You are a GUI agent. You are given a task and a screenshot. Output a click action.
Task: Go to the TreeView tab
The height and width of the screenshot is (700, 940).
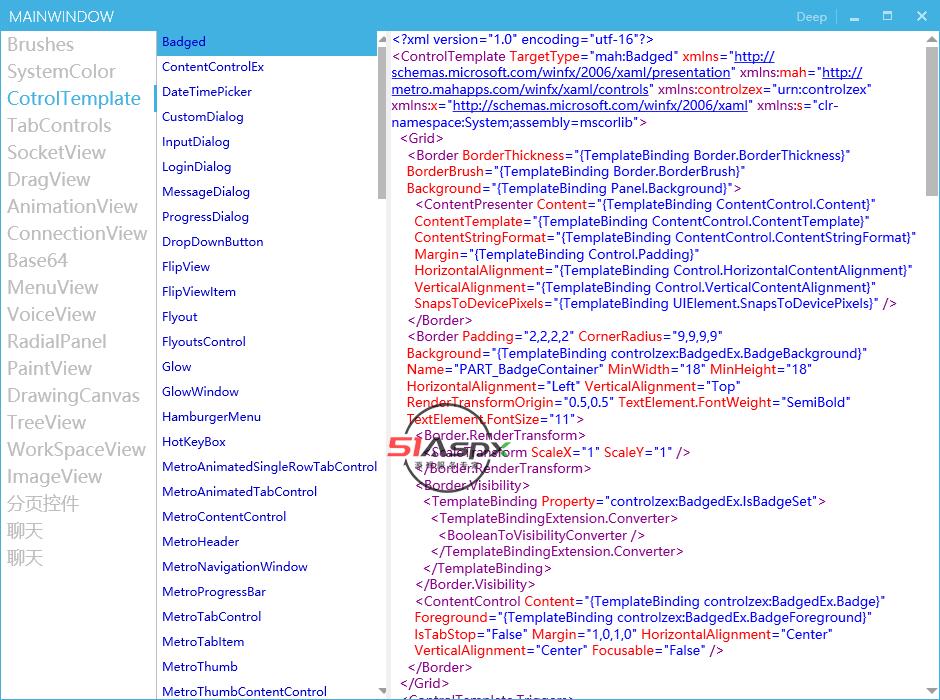(x=46, y=423)
